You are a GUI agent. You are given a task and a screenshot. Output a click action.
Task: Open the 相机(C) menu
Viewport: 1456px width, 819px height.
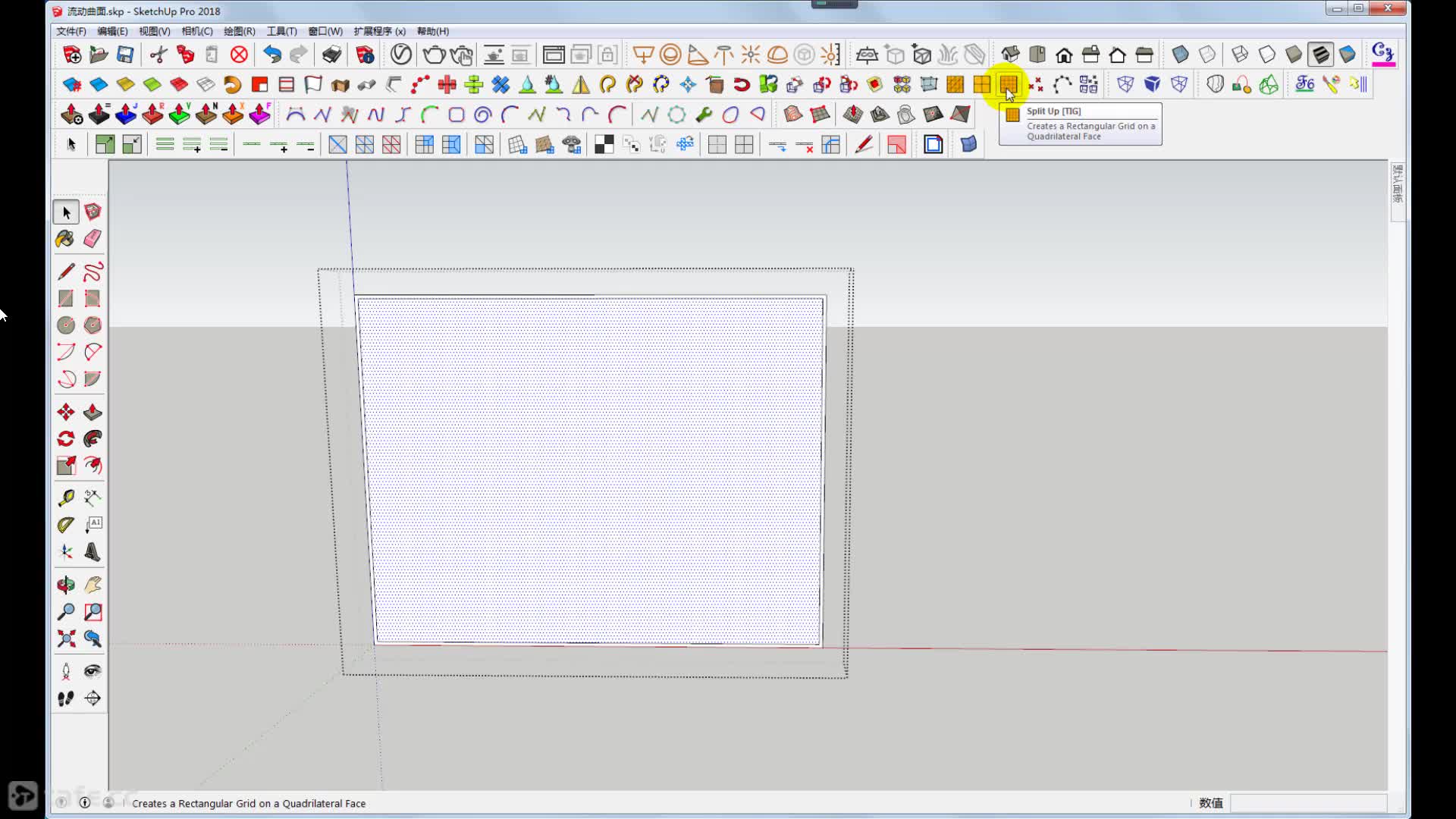click(x=197, y=31)
